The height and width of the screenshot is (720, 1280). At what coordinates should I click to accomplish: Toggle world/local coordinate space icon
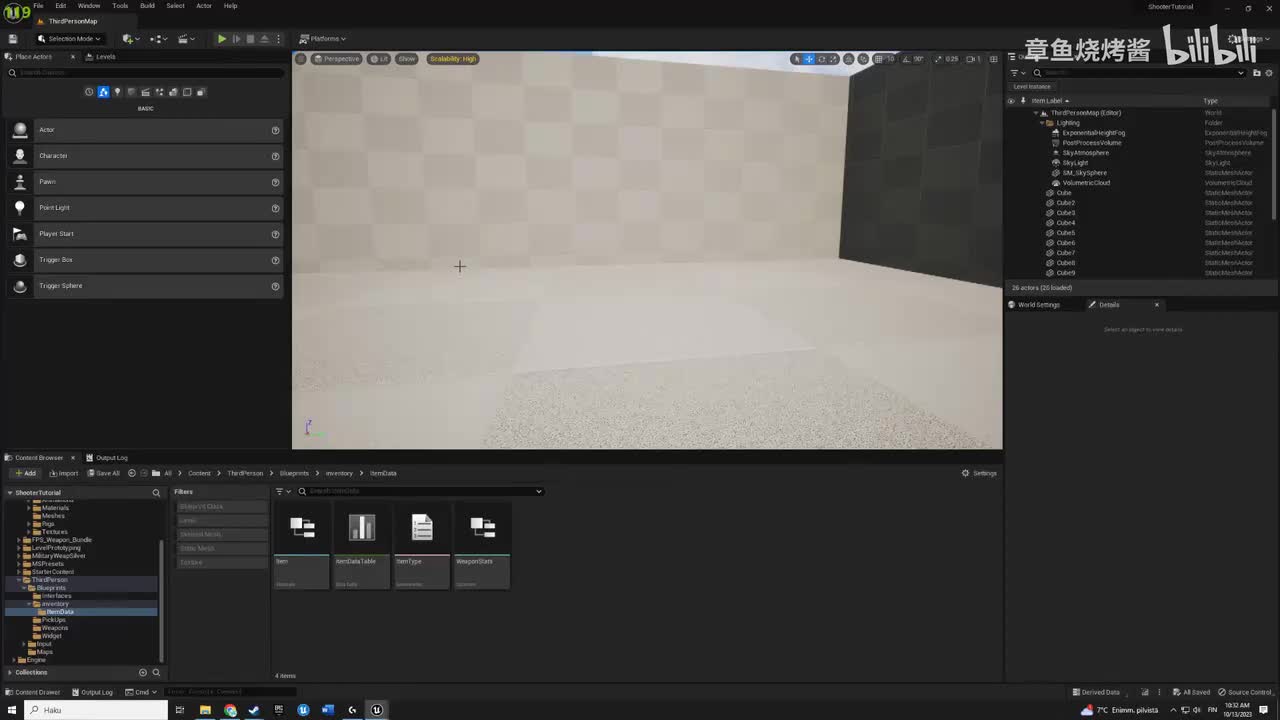pos(849,59)
